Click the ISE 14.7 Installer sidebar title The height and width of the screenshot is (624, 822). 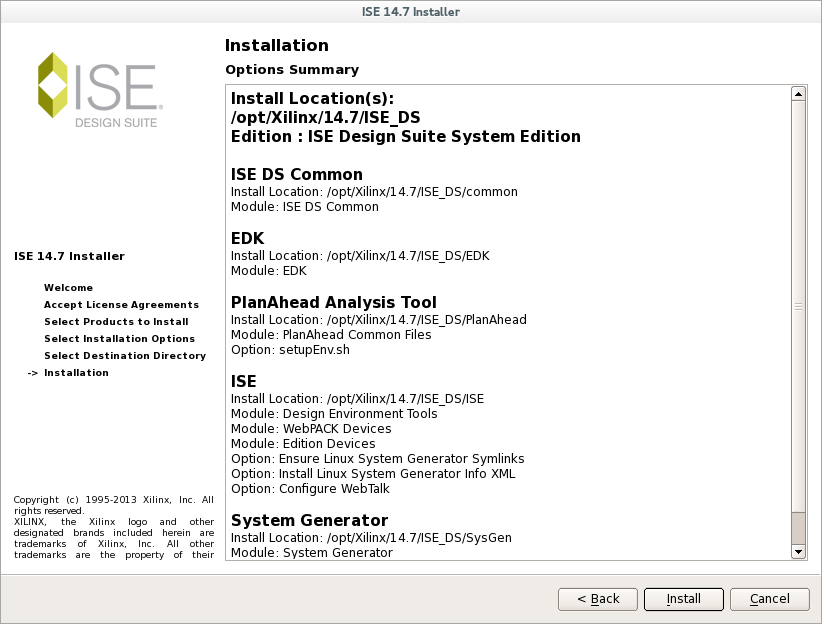pyautogui.click(x=69, y=256)
